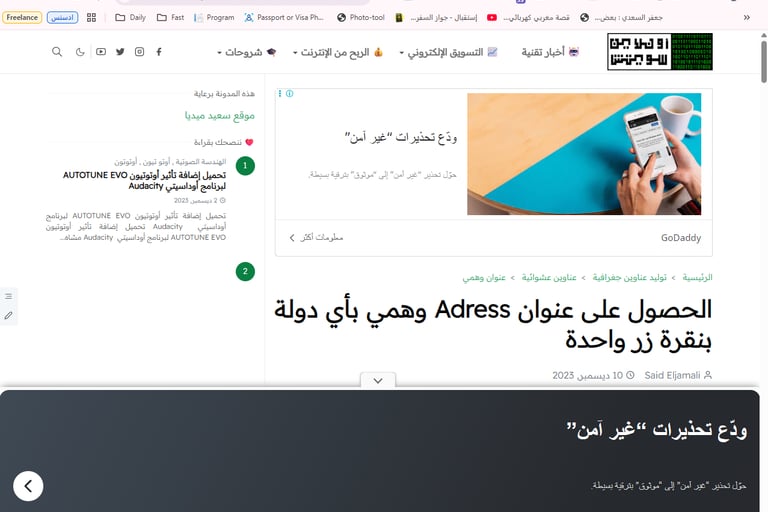Image resolution: width=768 pixels, height=512 pixels.
Task: Click the pencil edit sidebar icon
Action: tap(8, 316)
